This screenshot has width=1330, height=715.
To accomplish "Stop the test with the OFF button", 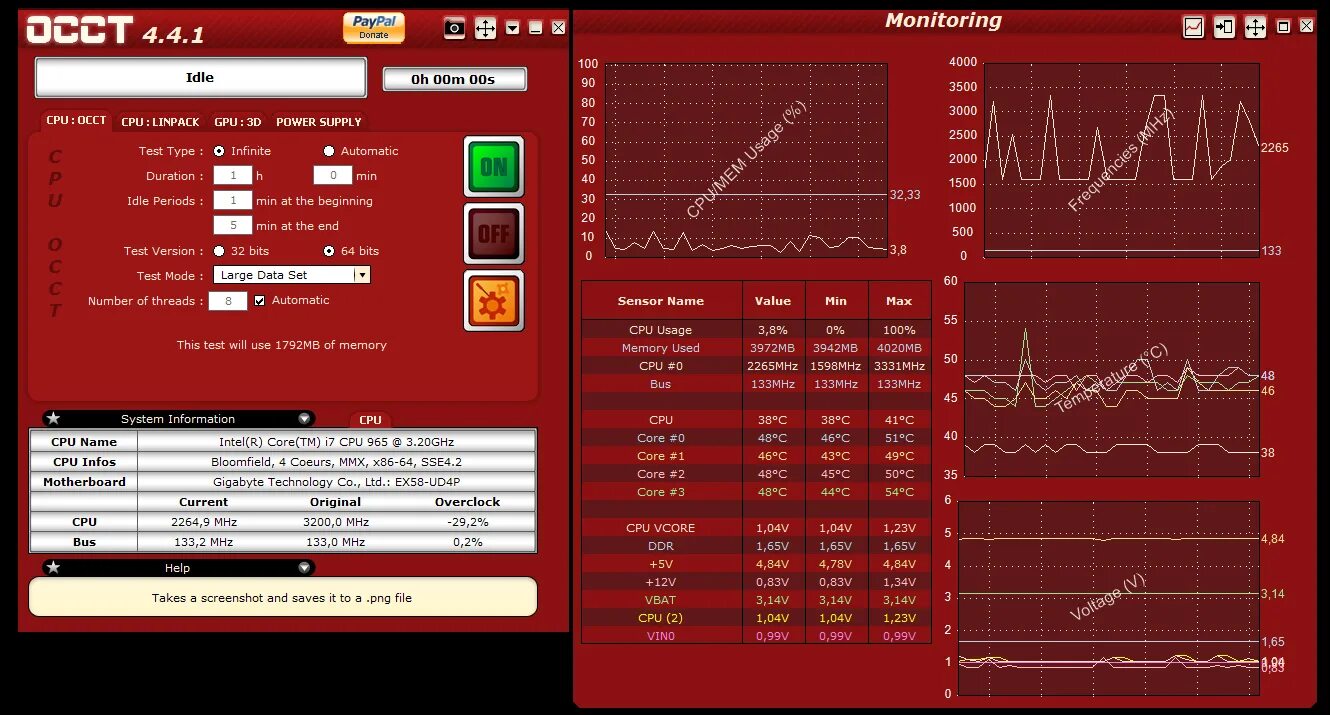I will (494, 233).
